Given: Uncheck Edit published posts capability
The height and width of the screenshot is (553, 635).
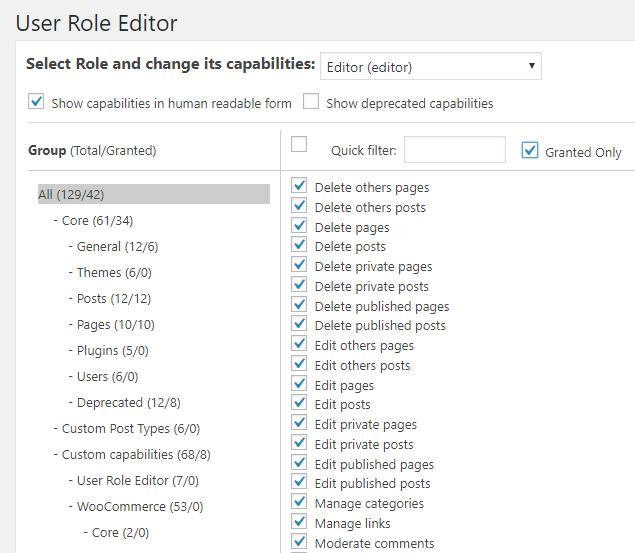Looking at the screenshot, I should [x=299, y=482].
